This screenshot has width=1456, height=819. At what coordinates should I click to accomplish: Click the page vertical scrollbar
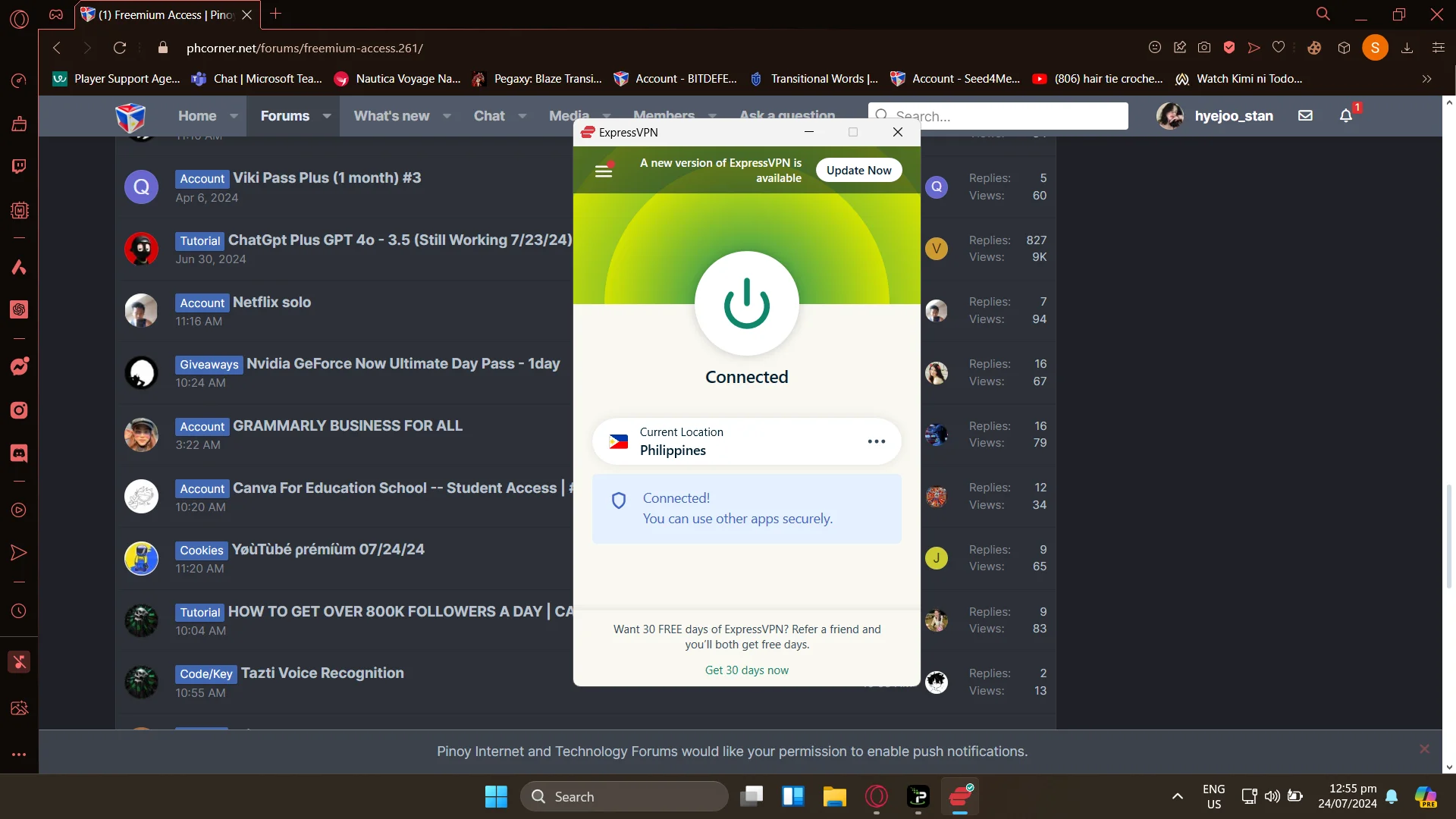(x=1448, y=536)
